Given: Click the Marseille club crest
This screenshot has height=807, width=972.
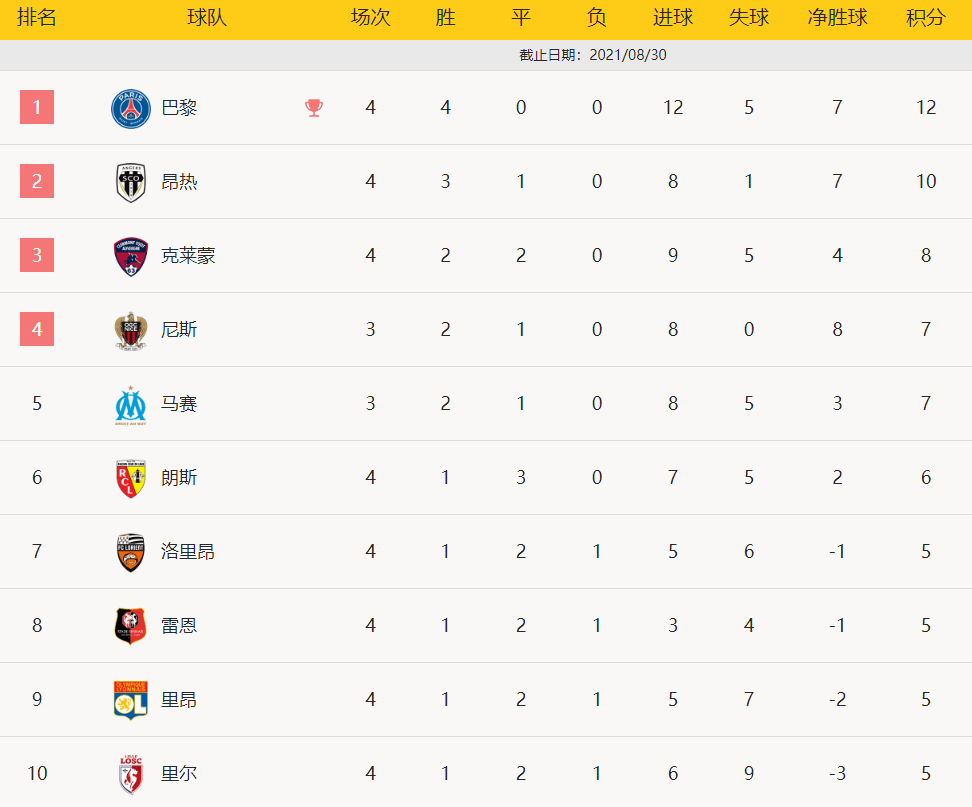Looking at the screenshot, I should point(130,404).
